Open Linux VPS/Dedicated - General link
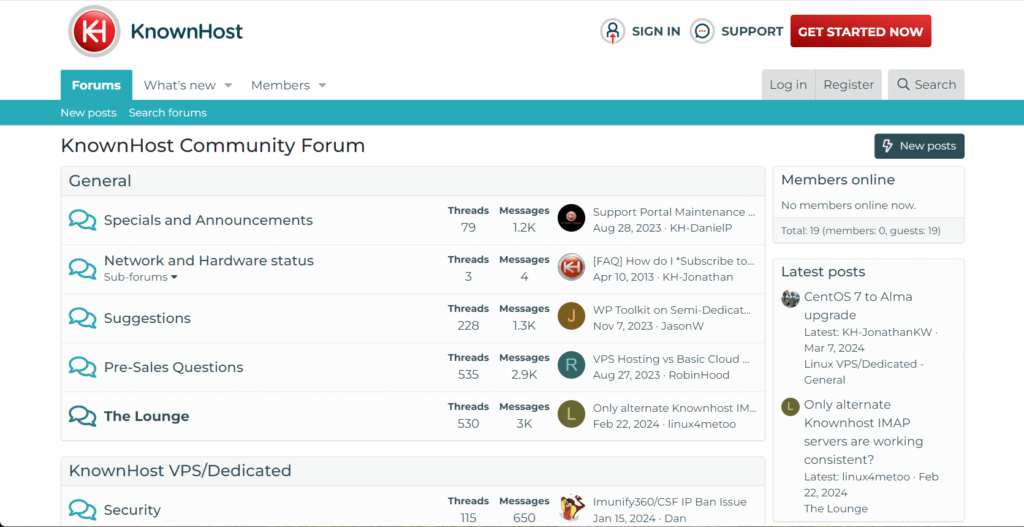Screen dimensions: 1024x527 point(864,372)
